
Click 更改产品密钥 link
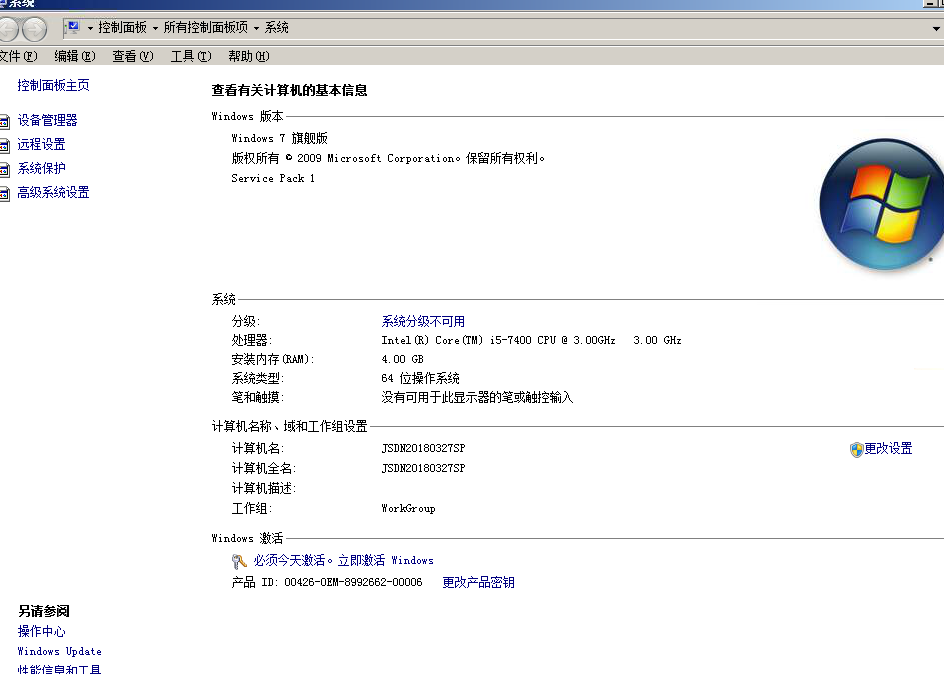coord(478,583)
